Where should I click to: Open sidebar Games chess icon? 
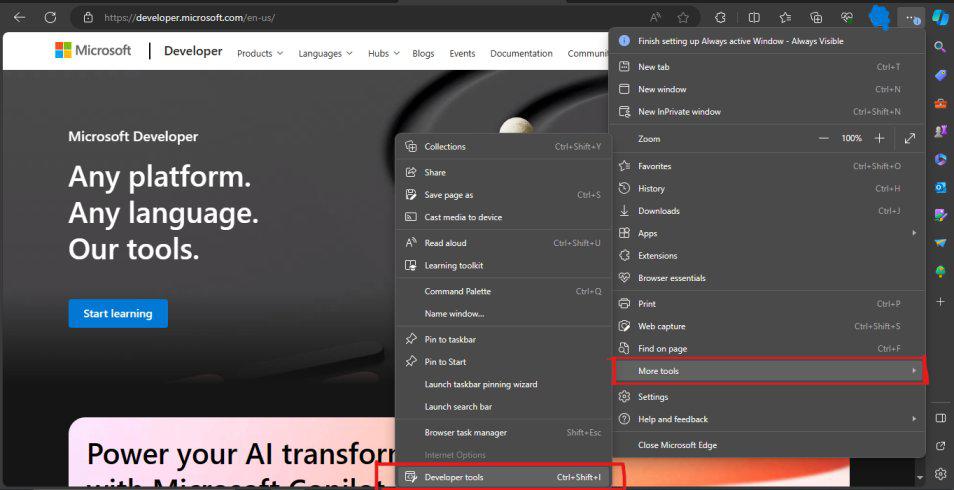pos(940,130)
